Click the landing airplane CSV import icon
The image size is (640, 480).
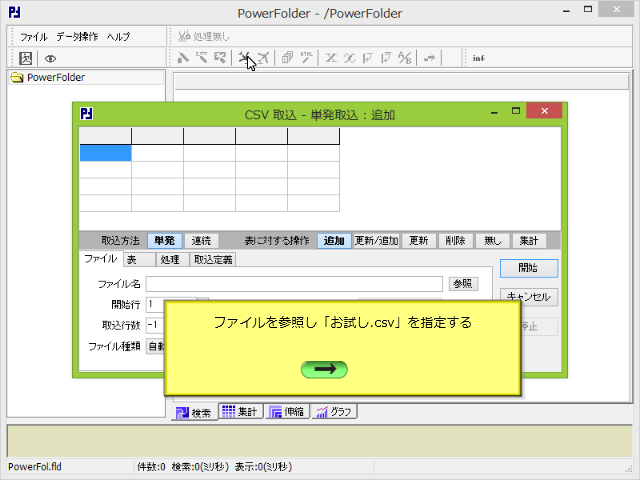pyautogui.click(x=244, y=58)
